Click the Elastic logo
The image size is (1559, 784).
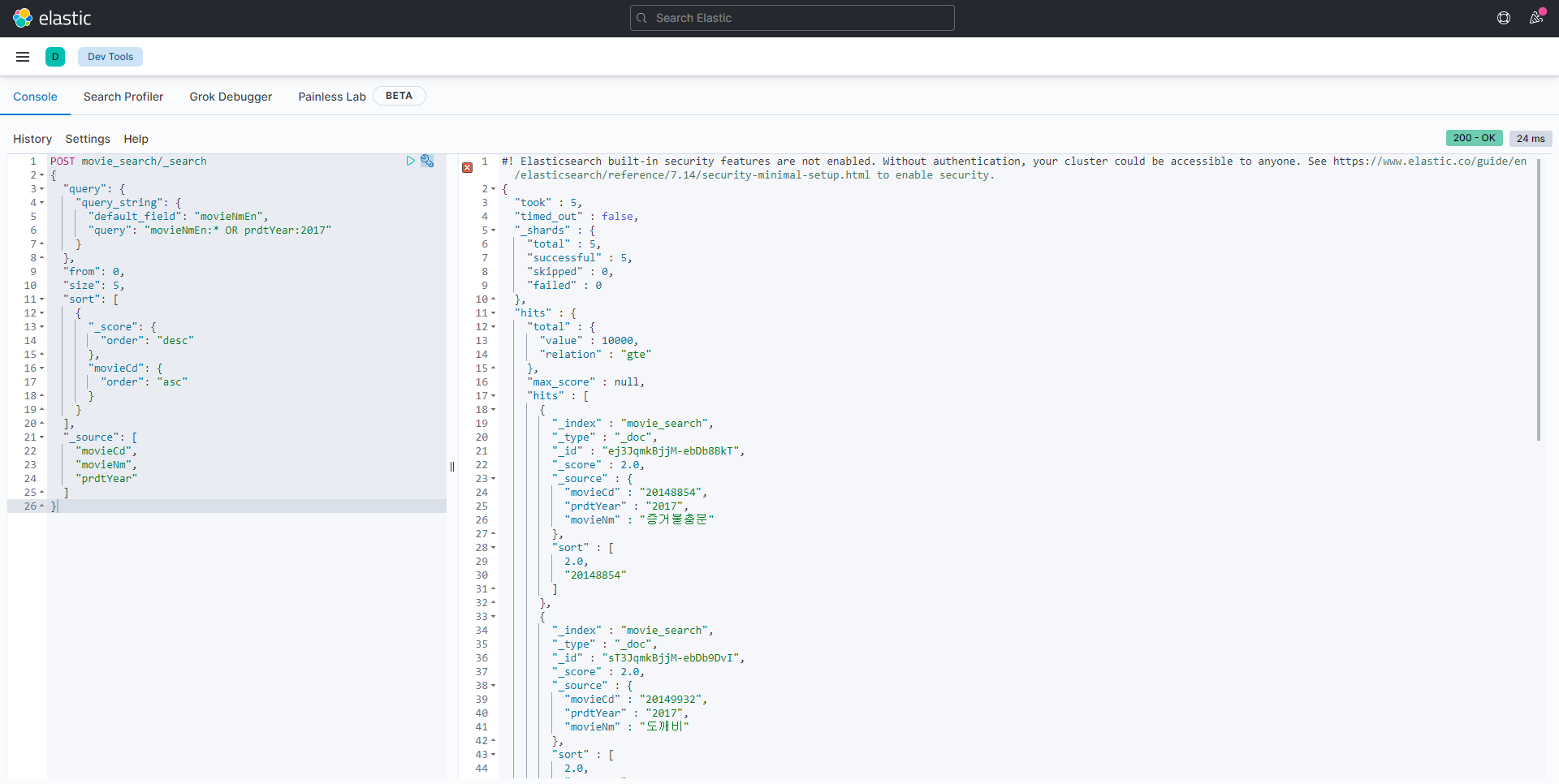[52, 18]
